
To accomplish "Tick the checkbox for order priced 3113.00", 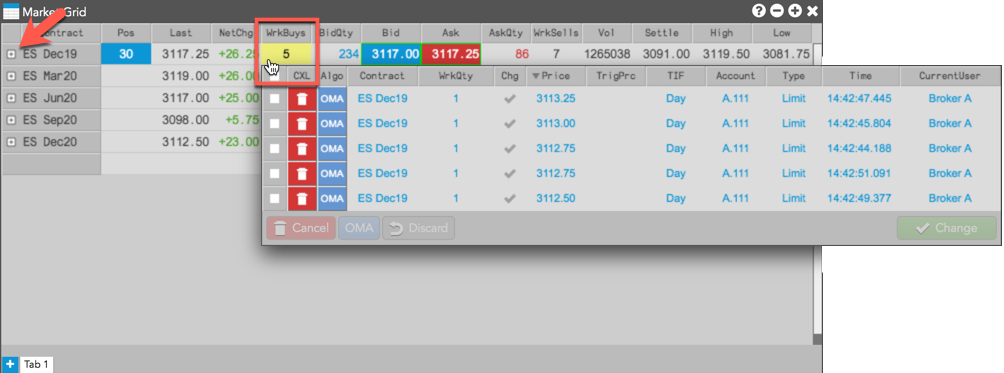I will pos(275,124).
